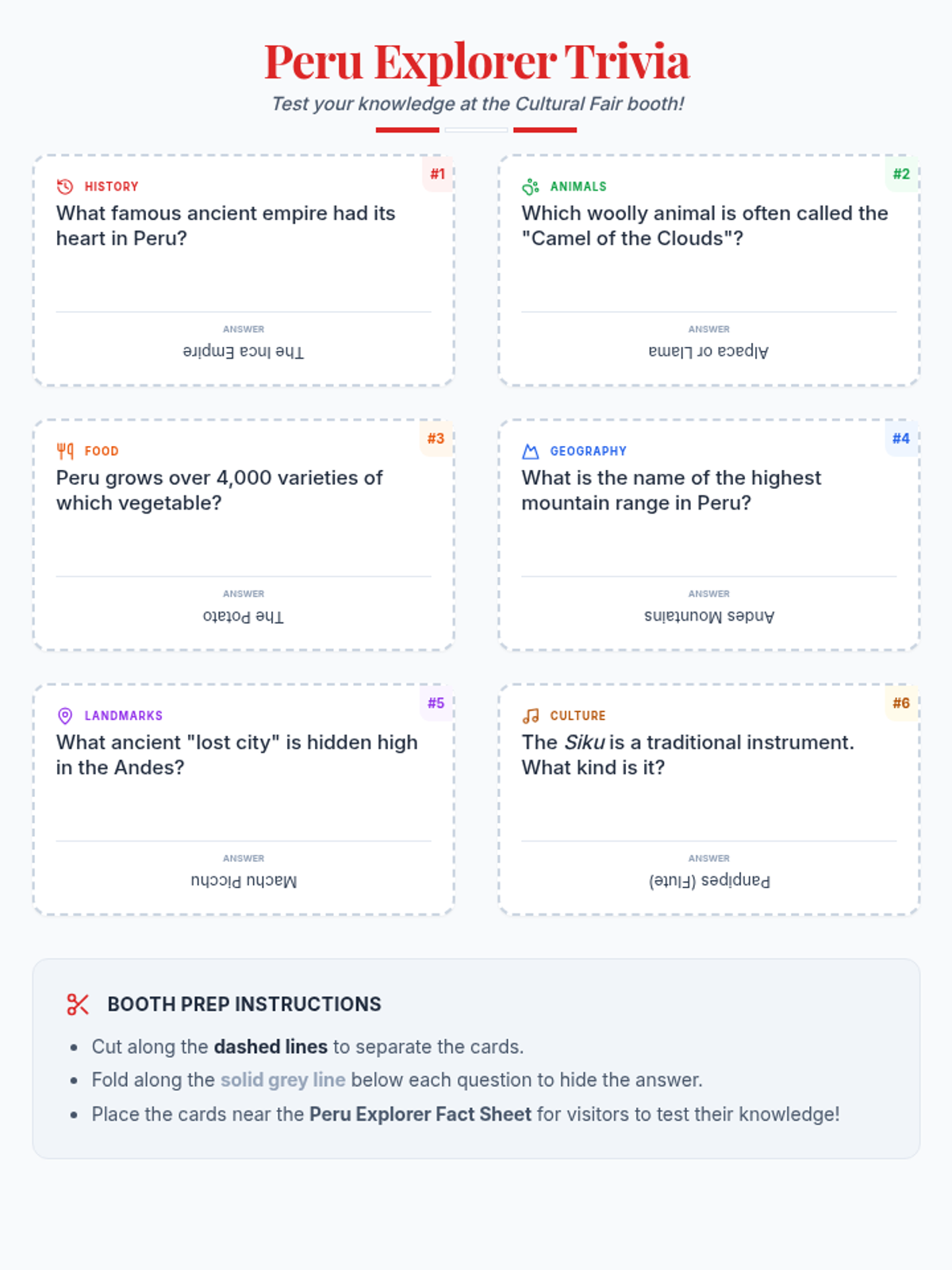Click the Geography mountain icon
The height and width of the screenshot is (1270, 952).
tap(531, 451)
